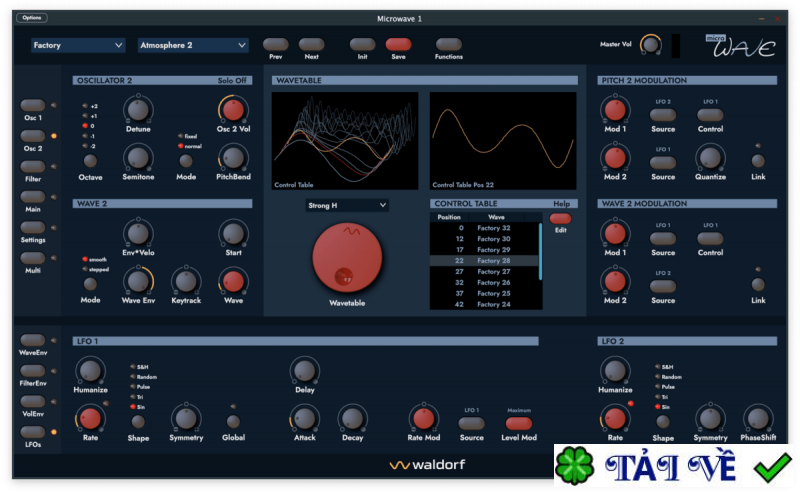Switch to the Multi page
Viewport: 800px width, 493px height.
pyautogui.click(x=33, y=258)
